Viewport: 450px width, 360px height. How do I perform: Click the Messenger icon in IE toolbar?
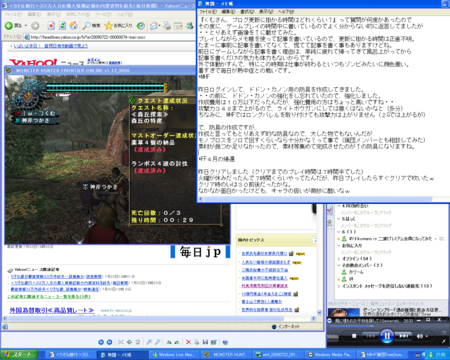190,26
